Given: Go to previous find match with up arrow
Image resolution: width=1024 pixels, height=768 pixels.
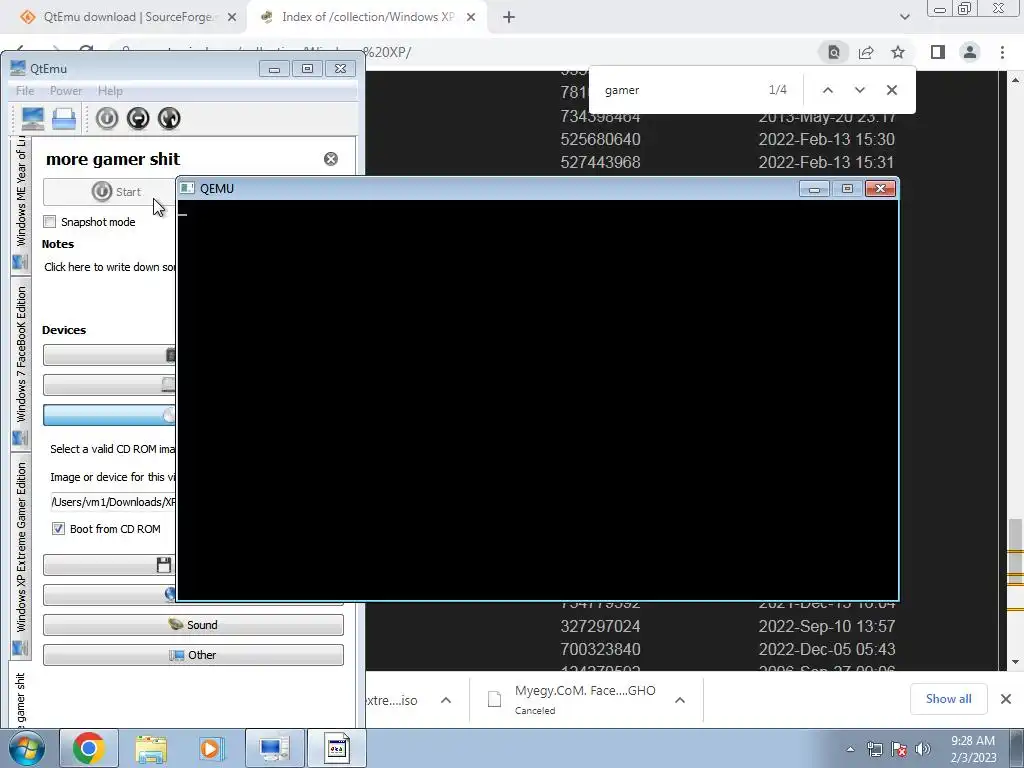Looking at the screenshot, I should pyautogui.click(x=827, y=90).
